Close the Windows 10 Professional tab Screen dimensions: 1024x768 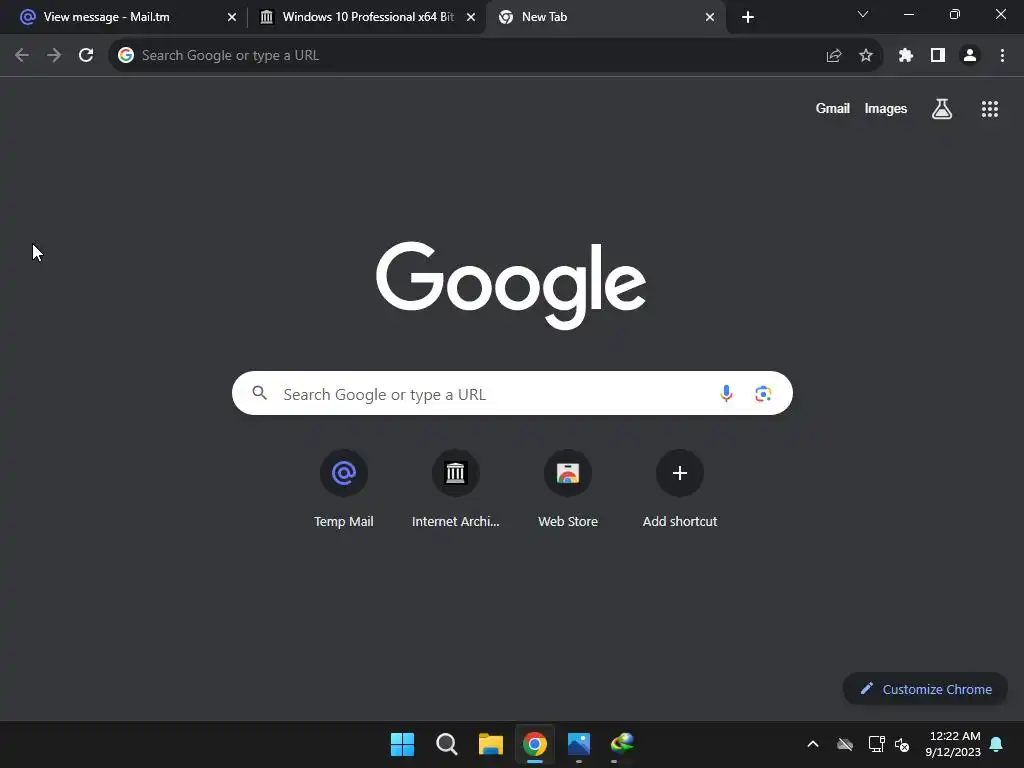(x=471, y=18)
